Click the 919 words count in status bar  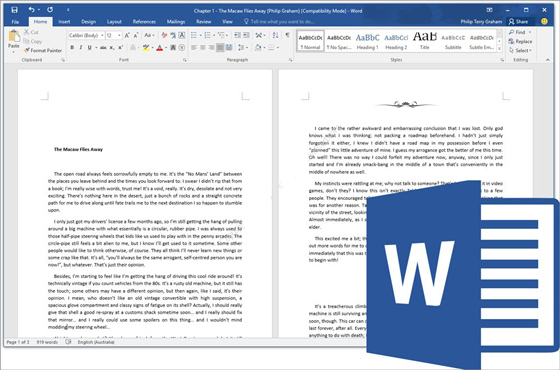47,342
